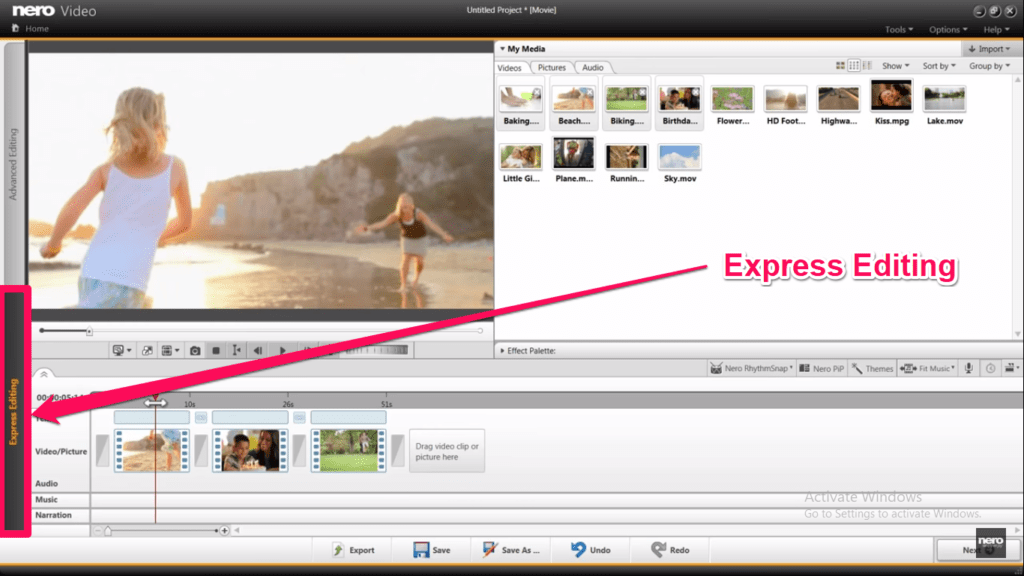Click the snapshot camera icon
Image resolution: width=1024 pixels, height=576 pixels.
(195, 350)
